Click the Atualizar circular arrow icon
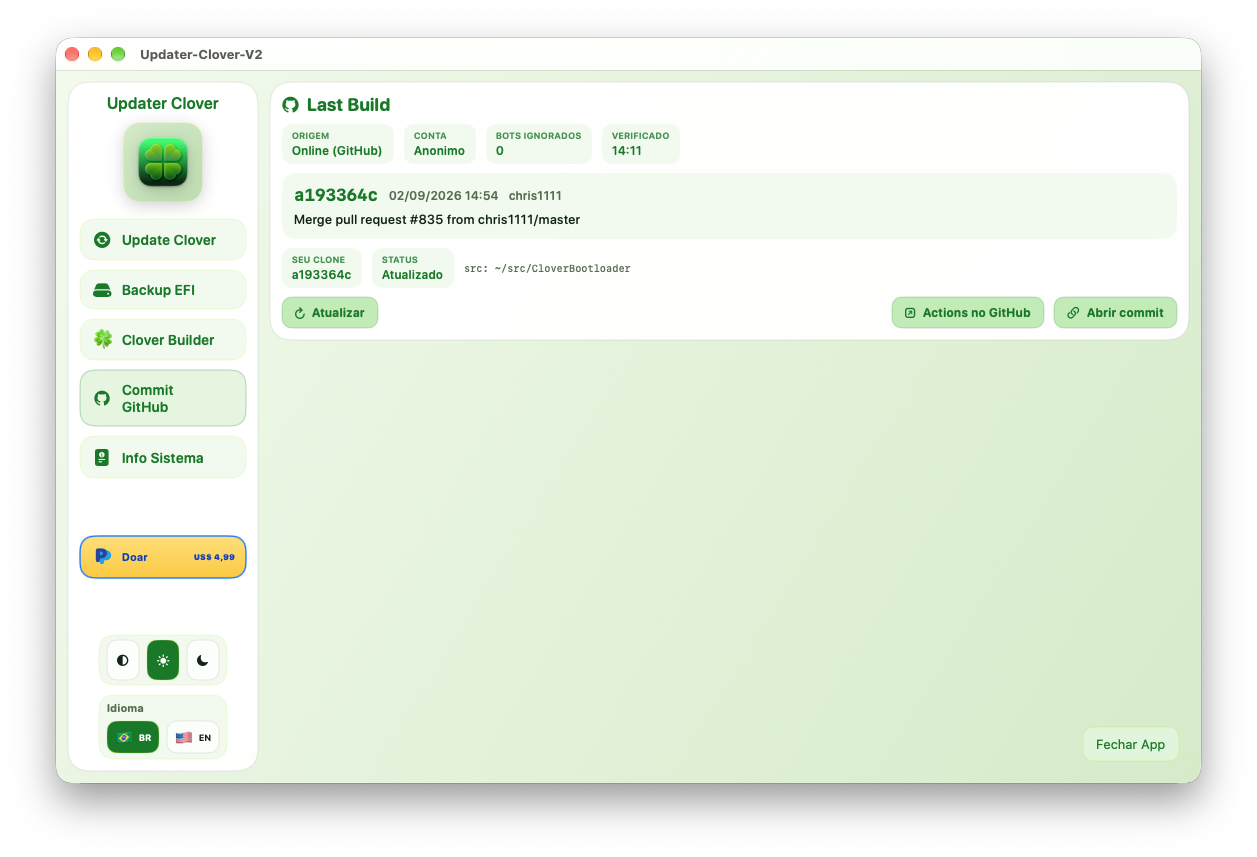The height and width of the screenshot is (857, 1257). coord(299,313)
